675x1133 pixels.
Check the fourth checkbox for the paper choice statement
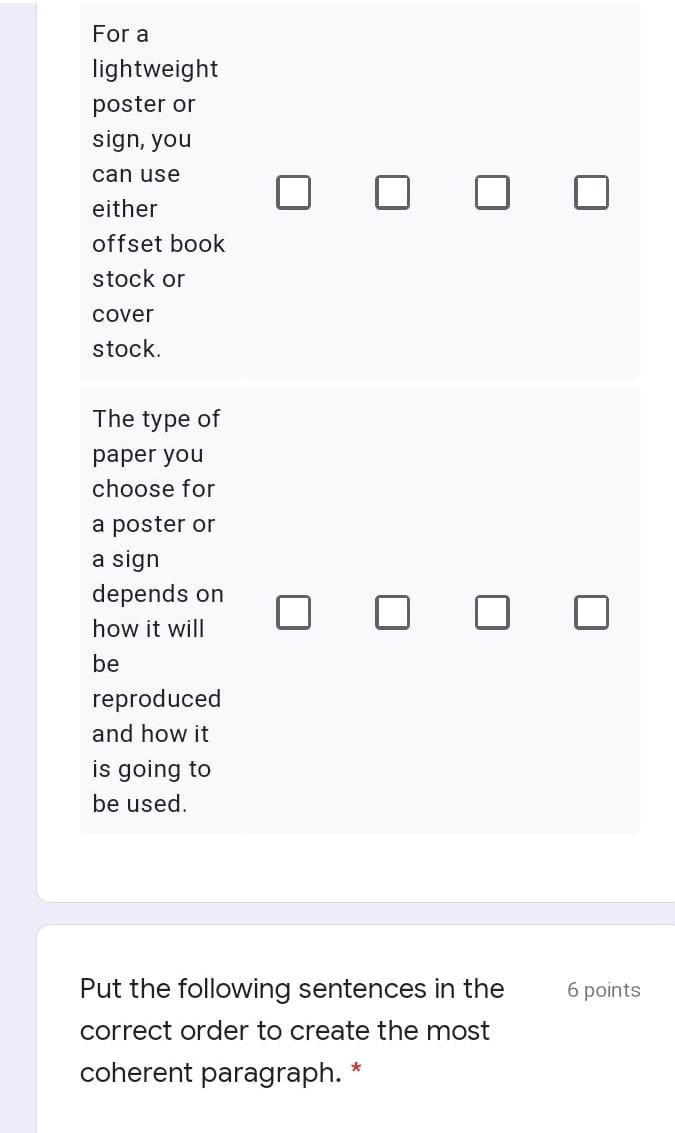591,612
